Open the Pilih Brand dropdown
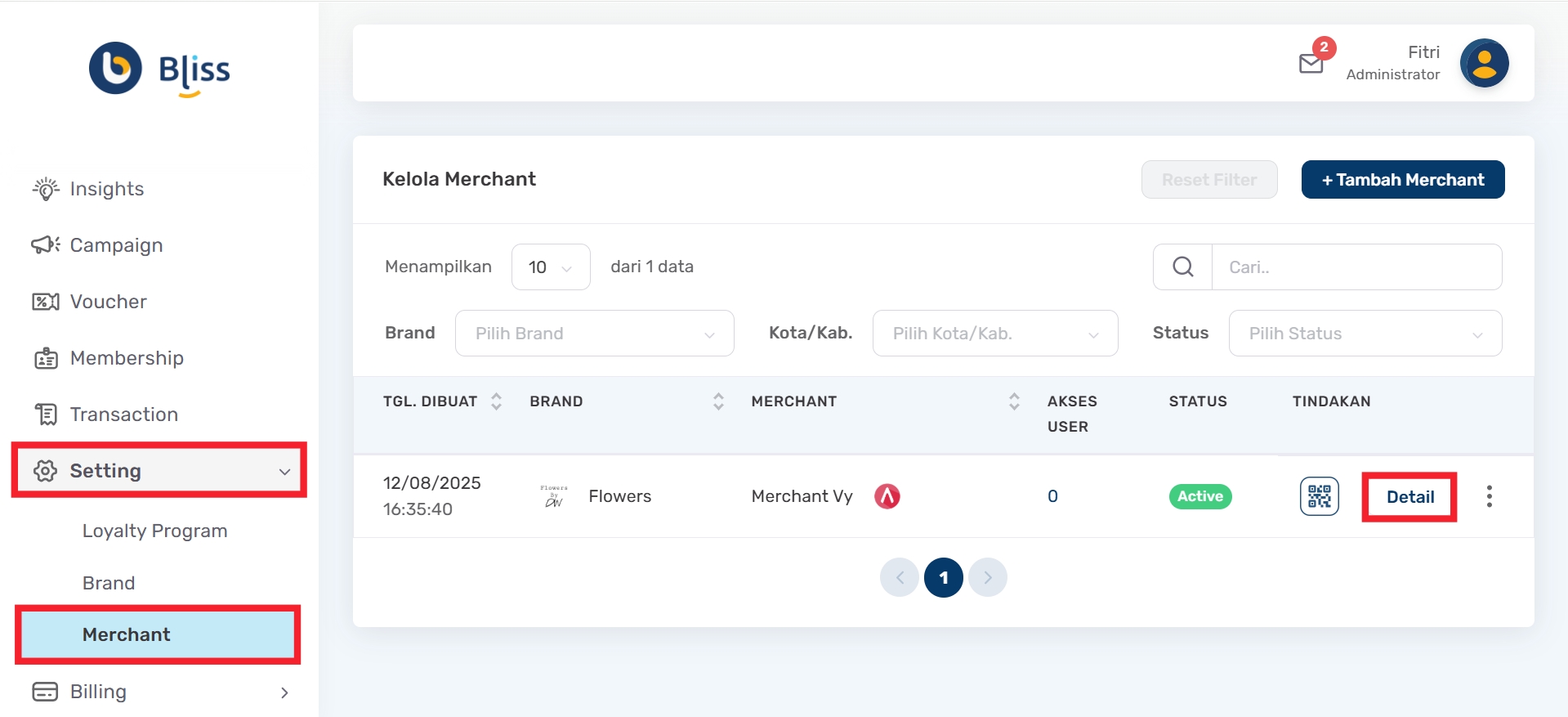This screenshot has width=1568, height=717. (594, 334)
